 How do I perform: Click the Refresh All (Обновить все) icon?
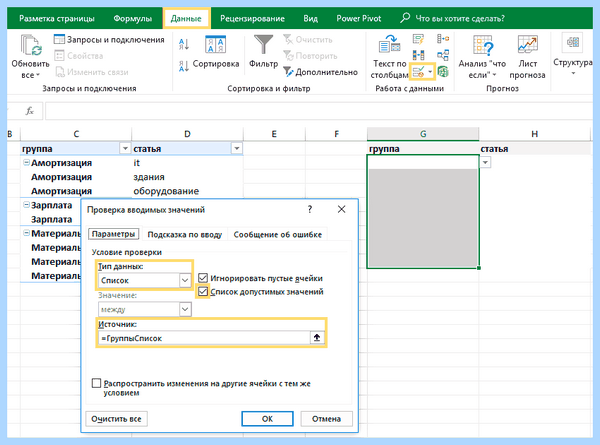point(30,45)
